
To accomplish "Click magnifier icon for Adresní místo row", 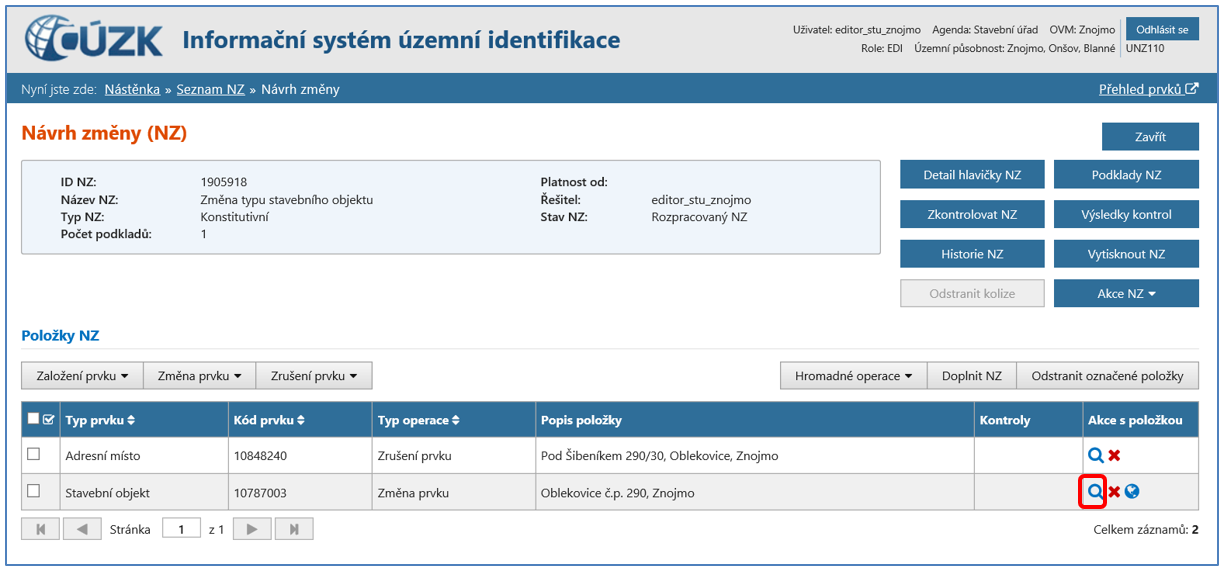I will click(1095, 455).
